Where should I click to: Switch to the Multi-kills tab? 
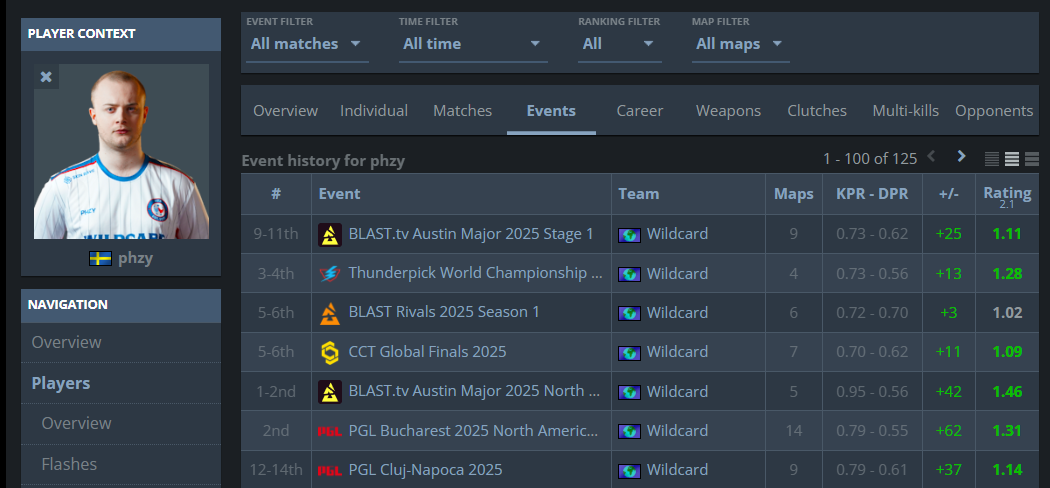(905, 110)
